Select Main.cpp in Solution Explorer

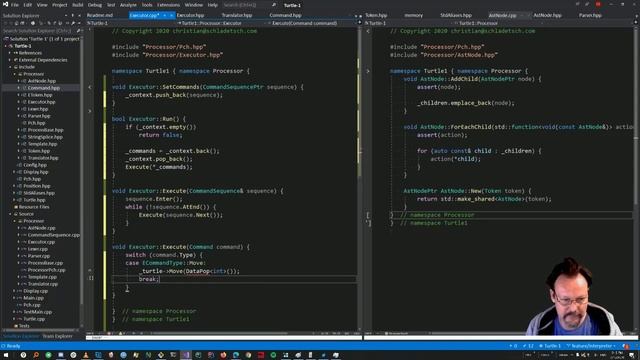(x=33, y=298)
